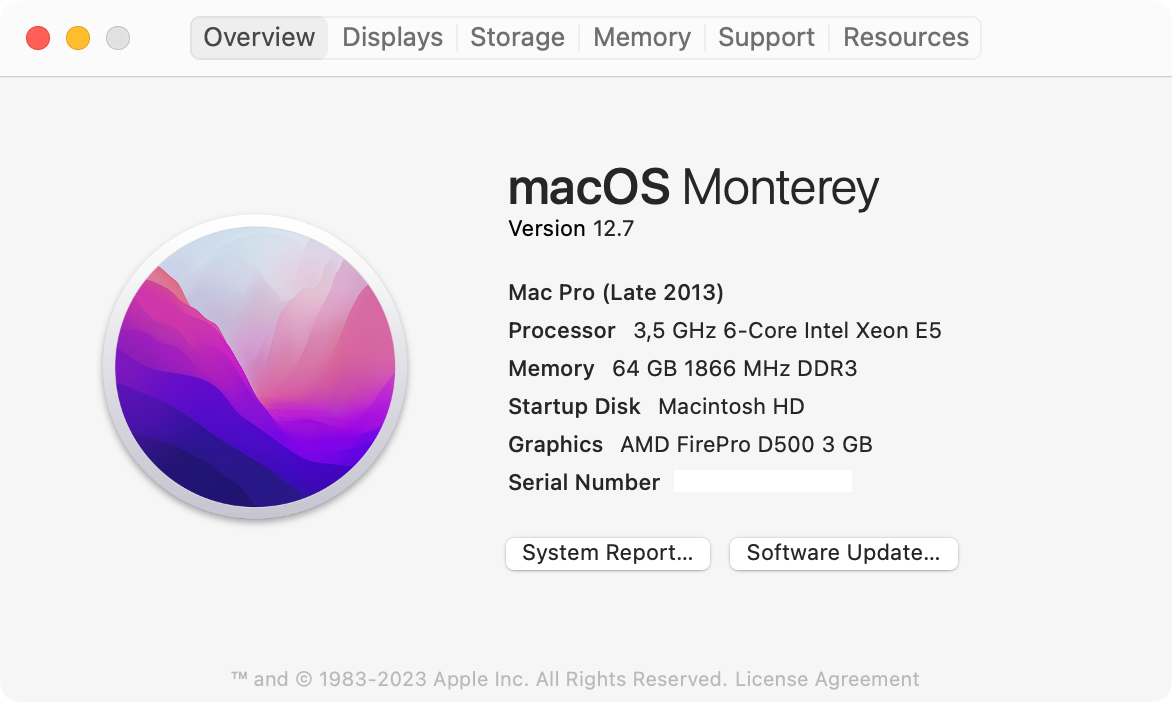Show the Support tab
The height and width of the screenshot is (702, 1172).
[766, 38]
